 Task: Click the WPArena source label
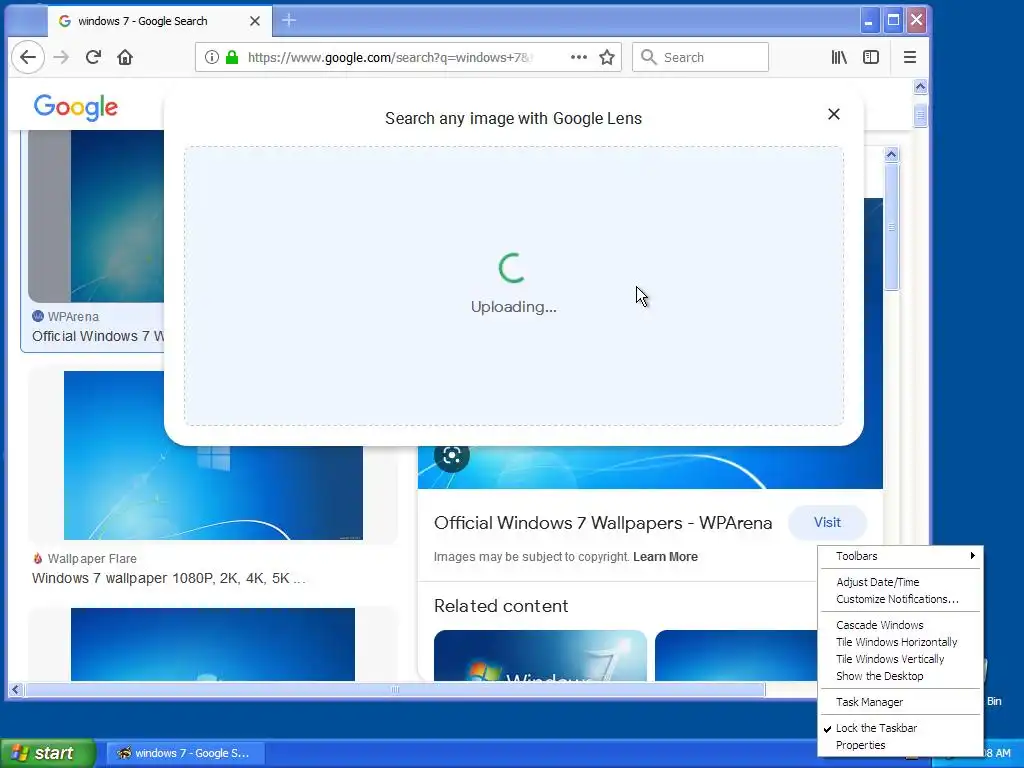[73, 317]
